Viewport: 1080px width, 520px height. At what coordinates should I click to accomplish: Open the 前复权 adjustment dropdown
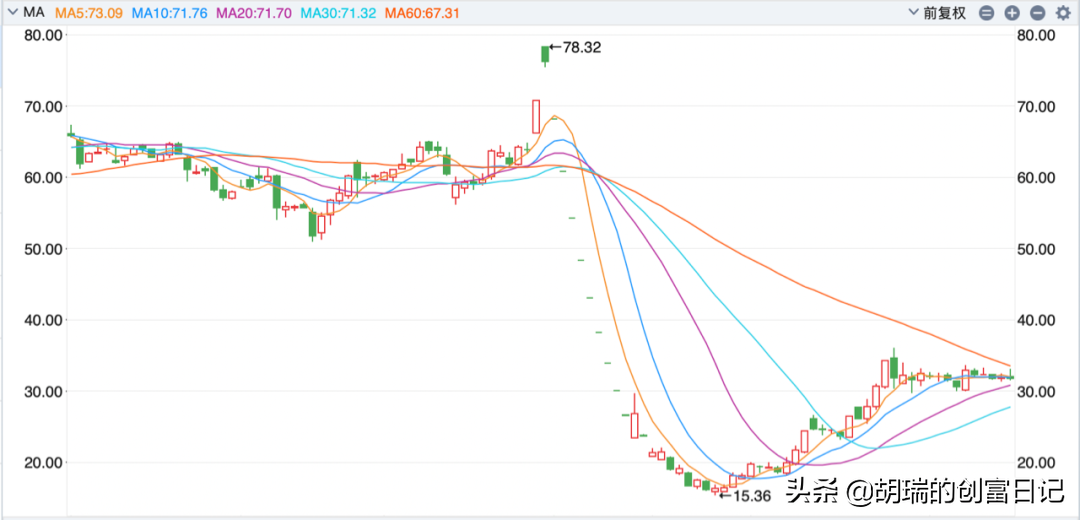coord(938,12)
